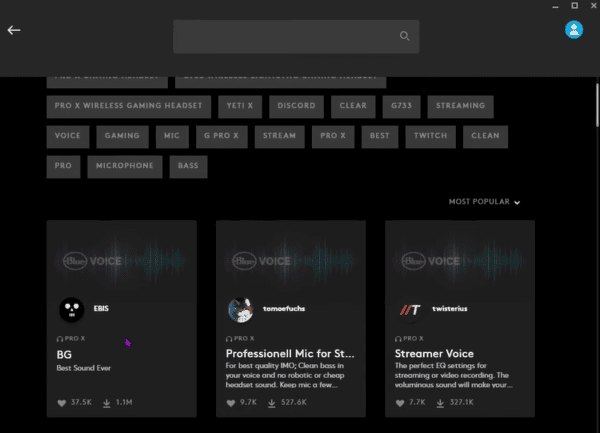Select the GAMING tag

tap(122, 137)
